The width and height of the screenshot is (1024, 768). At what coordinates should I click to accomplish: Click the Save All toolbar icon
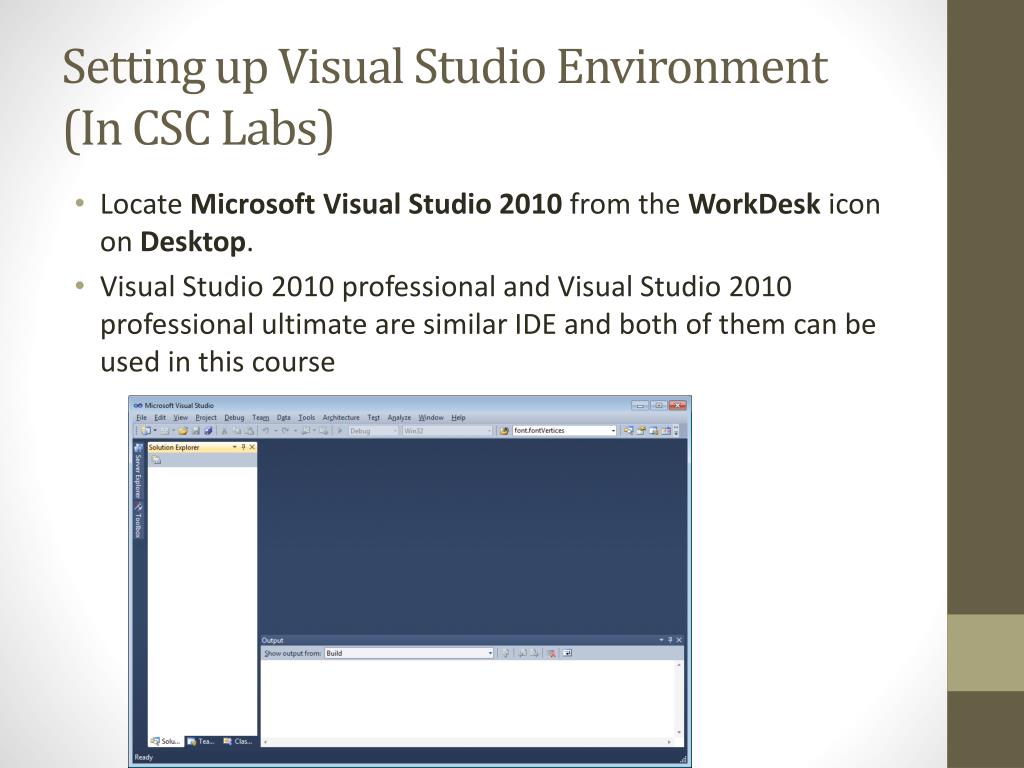[207, 431]
